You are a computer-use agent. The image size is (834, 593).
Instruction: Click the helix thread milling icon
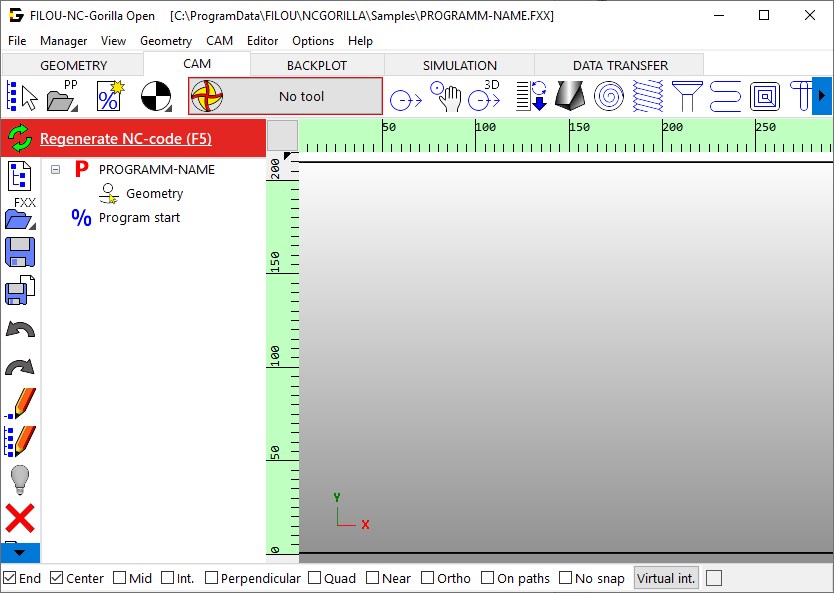click(648, 96)
